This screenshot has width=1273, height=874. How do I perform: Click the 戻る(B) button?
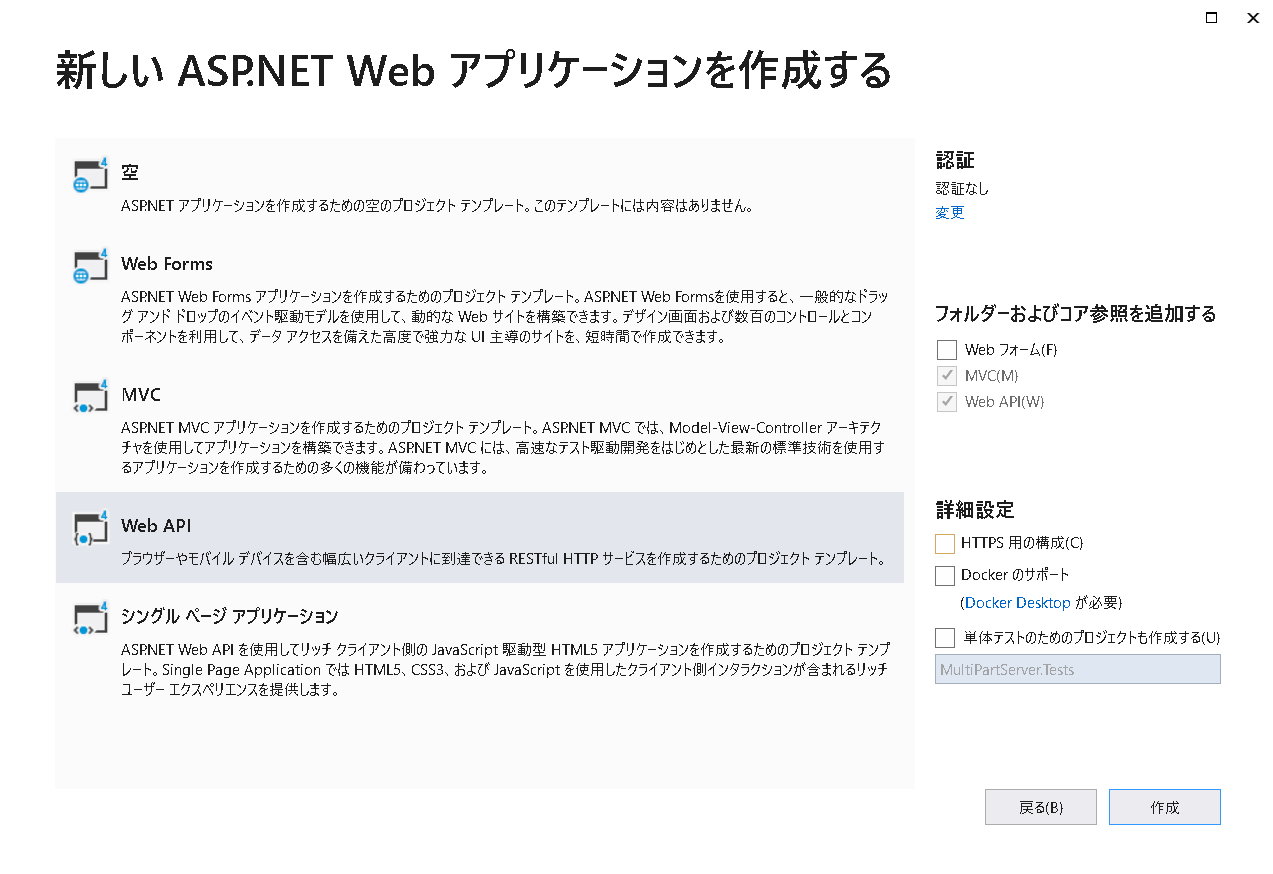click(x=1041, y=807)
